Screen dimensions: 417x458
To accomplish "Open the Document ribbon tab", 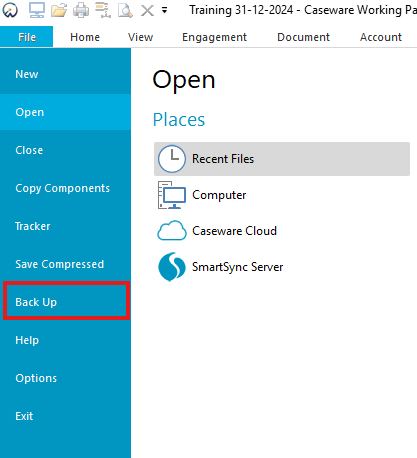I will coord(303,37).
